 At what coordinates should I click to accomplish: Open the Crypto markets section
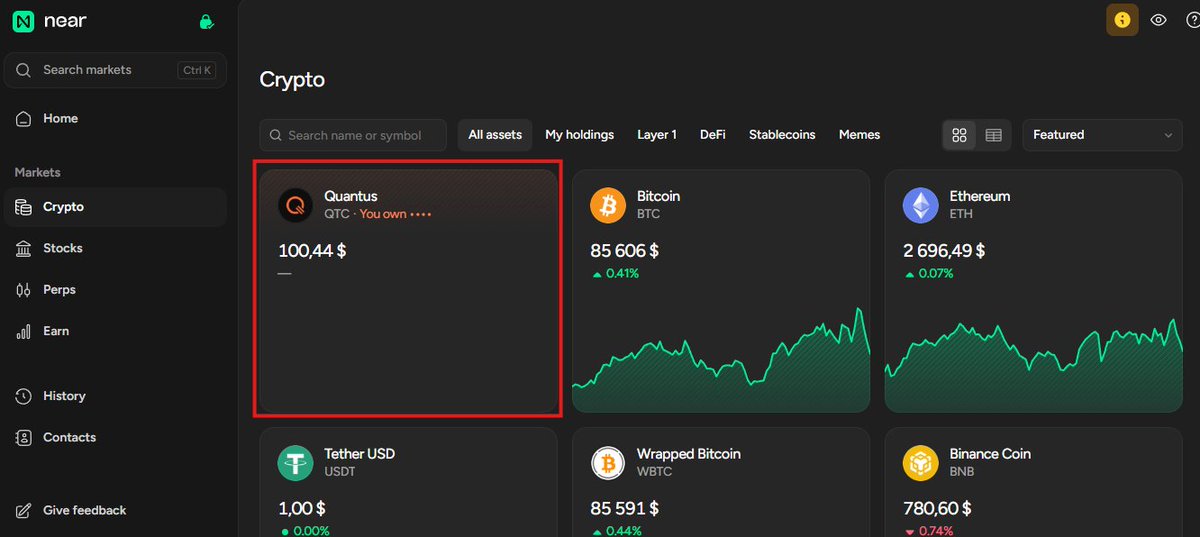(115, 207)
